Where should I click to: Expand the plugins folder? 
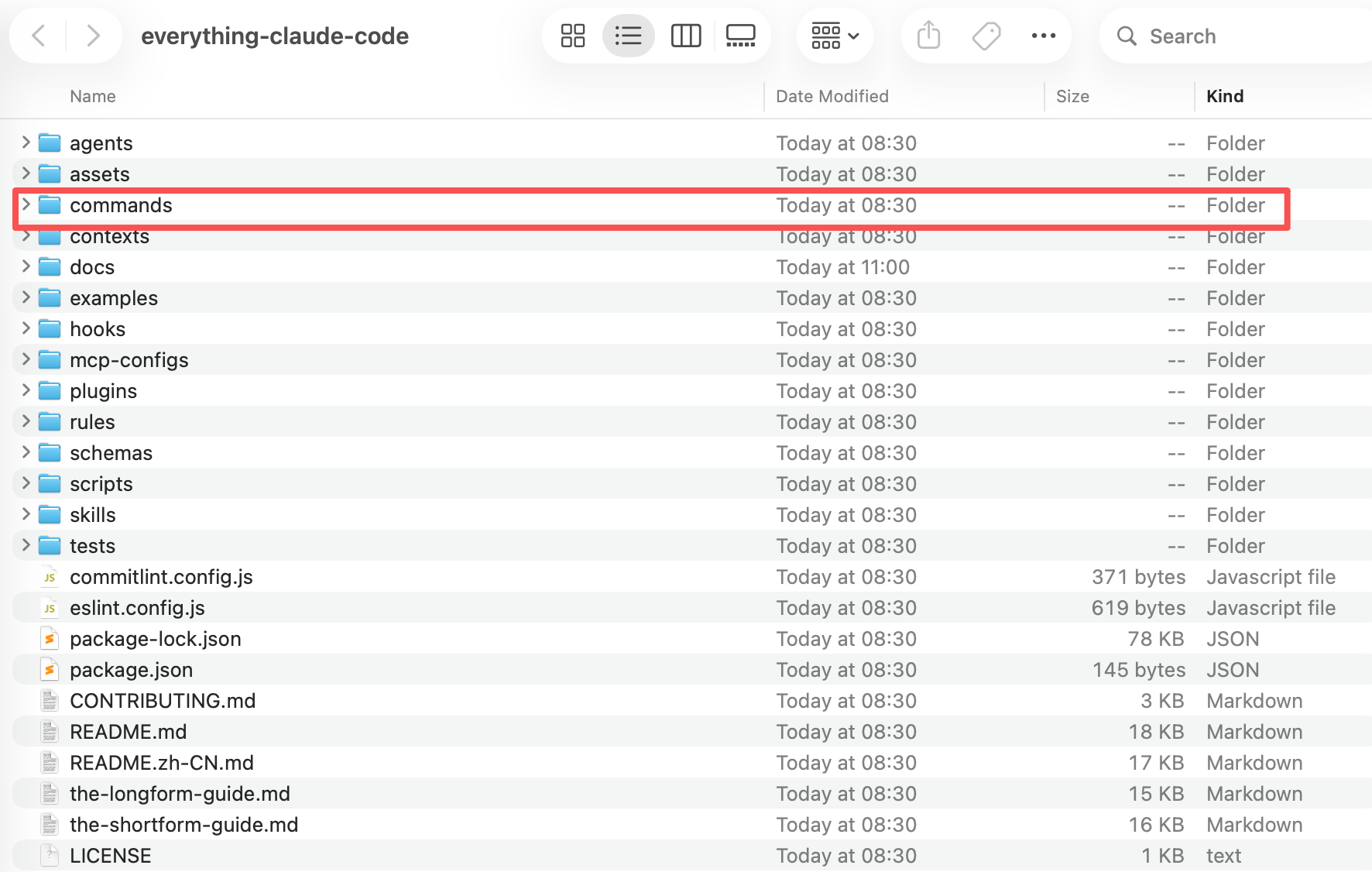[x=26, y=390]
